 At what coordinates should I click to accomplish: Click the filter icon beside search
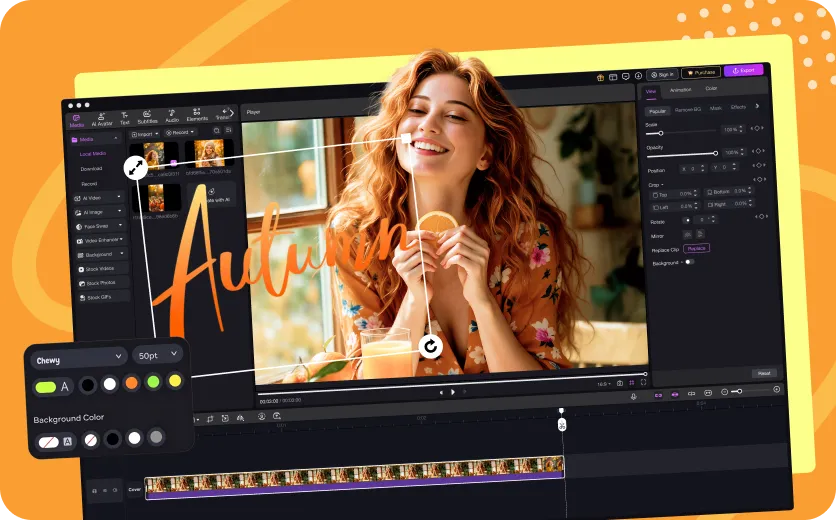pyautogui.click(x=228, y=130)
